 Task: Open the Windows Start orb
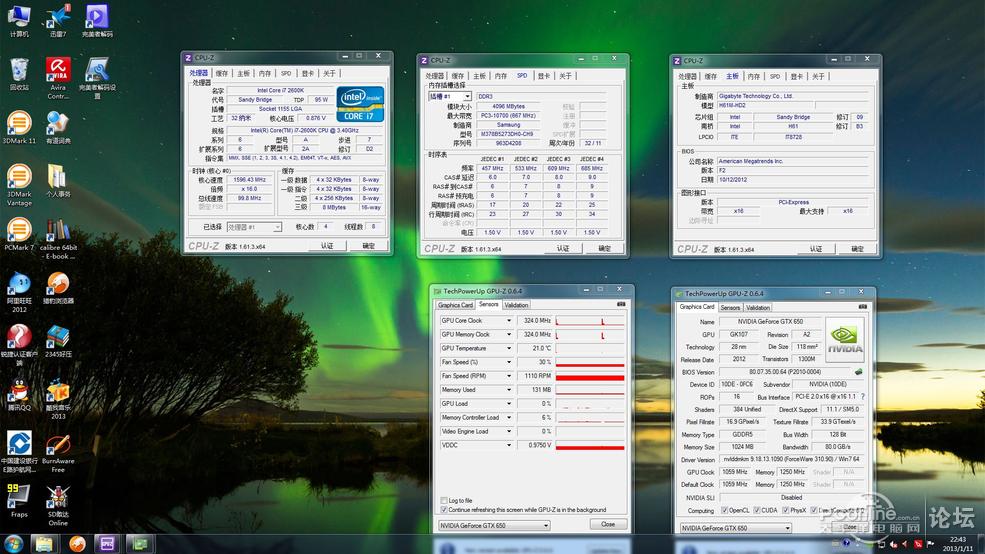[x=13, y=543]
